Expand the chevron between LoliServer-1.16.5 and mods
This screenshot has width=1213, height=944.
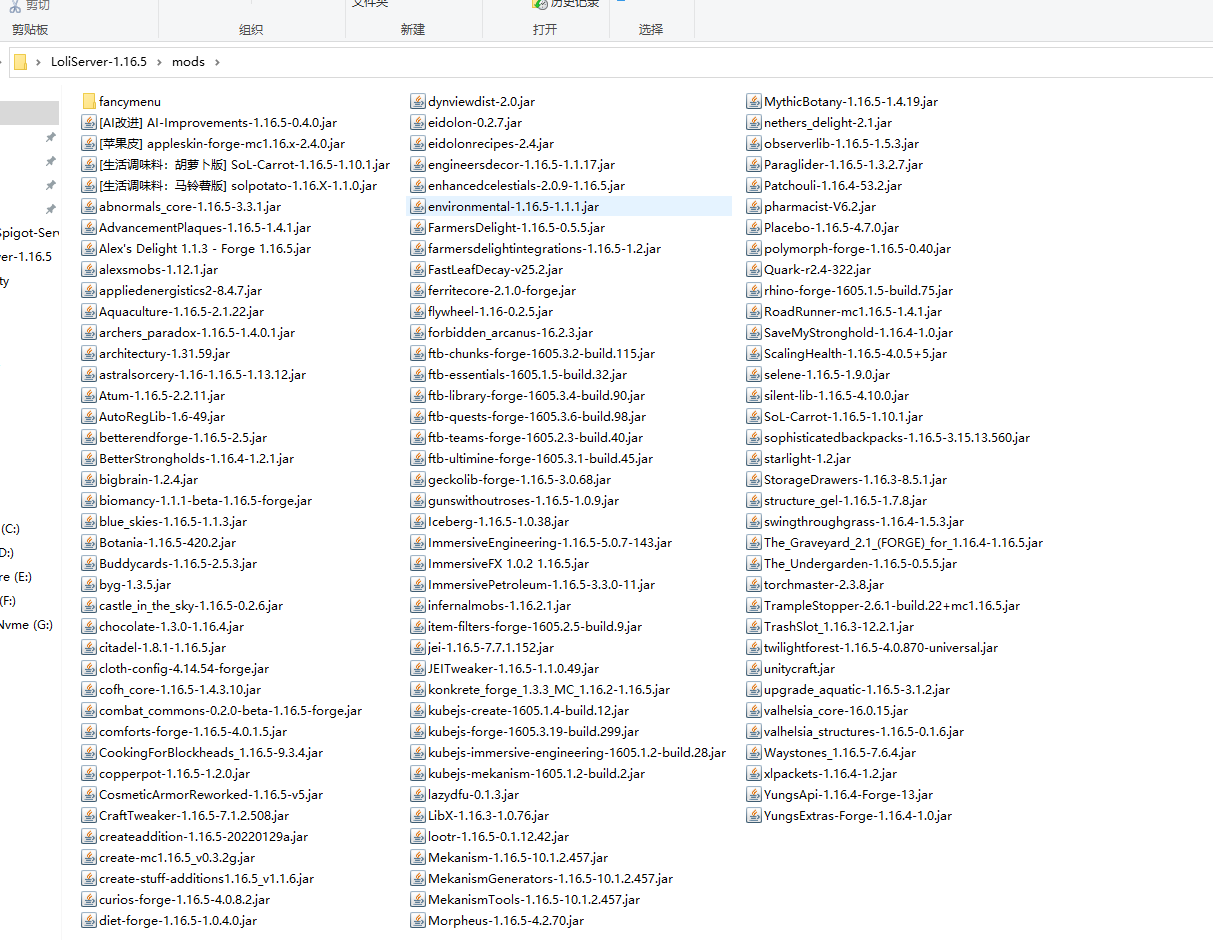(160, 62)
